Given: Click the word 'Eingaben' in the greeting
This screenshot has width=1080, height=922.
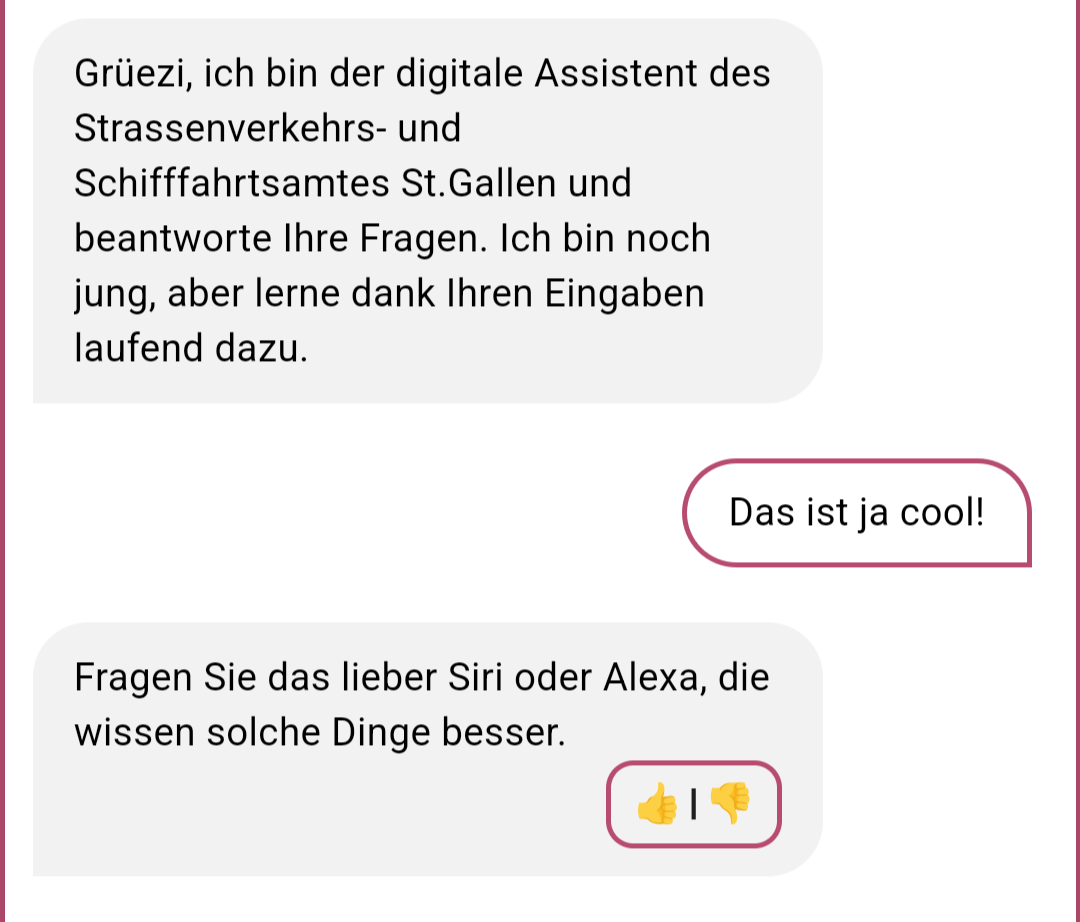Looking at the screenshot, I should pyautogui.click(x=625, y=294).
